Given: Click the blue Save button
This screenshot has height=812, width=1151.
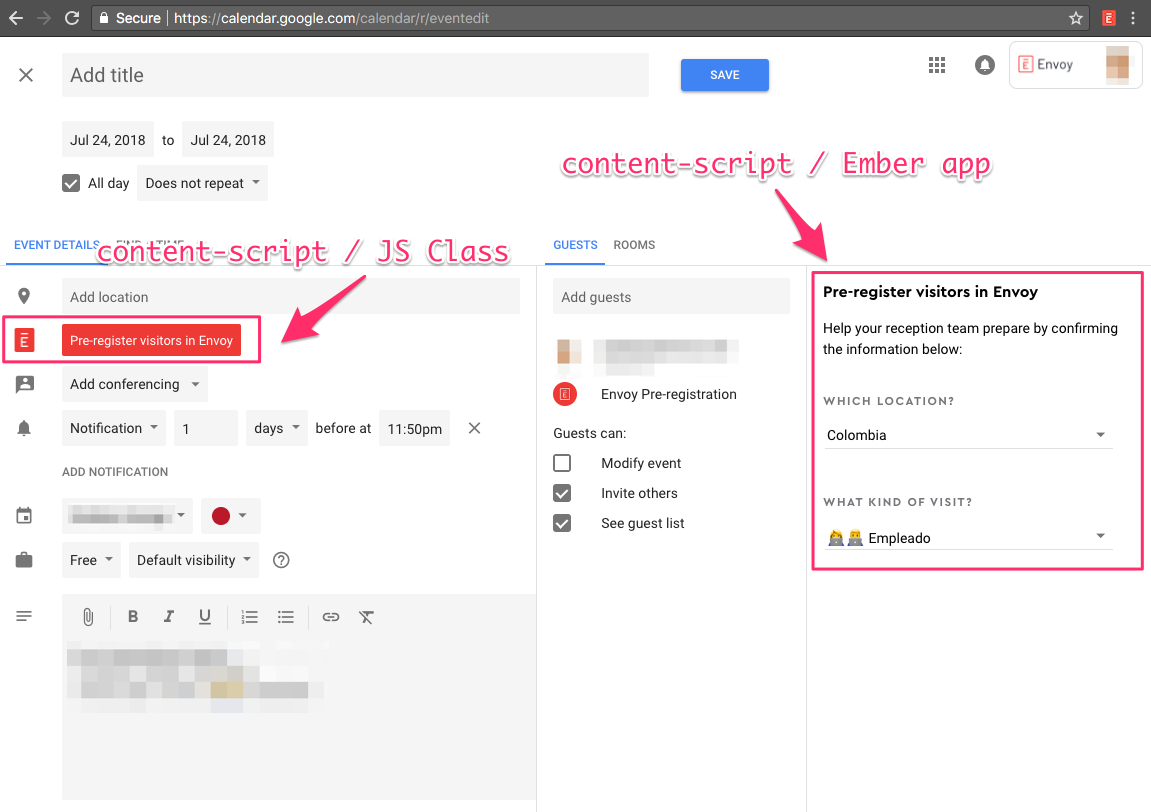Looking at the screenshot, I should point(725,75).
